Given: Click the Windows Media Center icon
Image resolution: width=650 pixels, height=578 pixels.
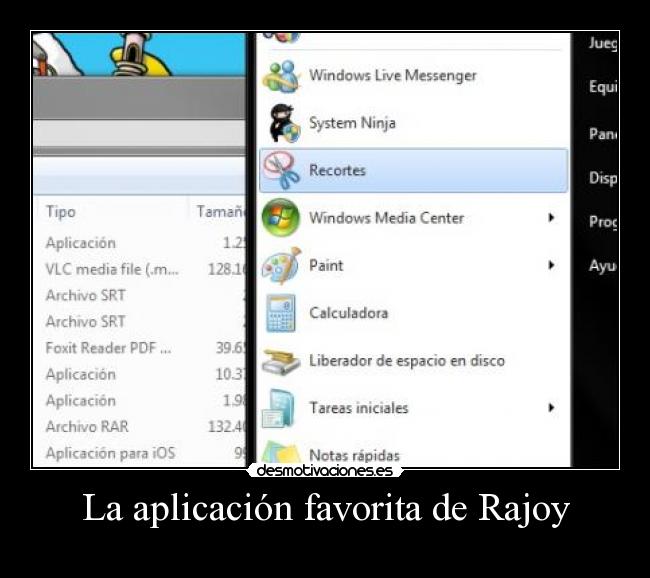Looking at the screenshot, I should [x=281, y=218].
